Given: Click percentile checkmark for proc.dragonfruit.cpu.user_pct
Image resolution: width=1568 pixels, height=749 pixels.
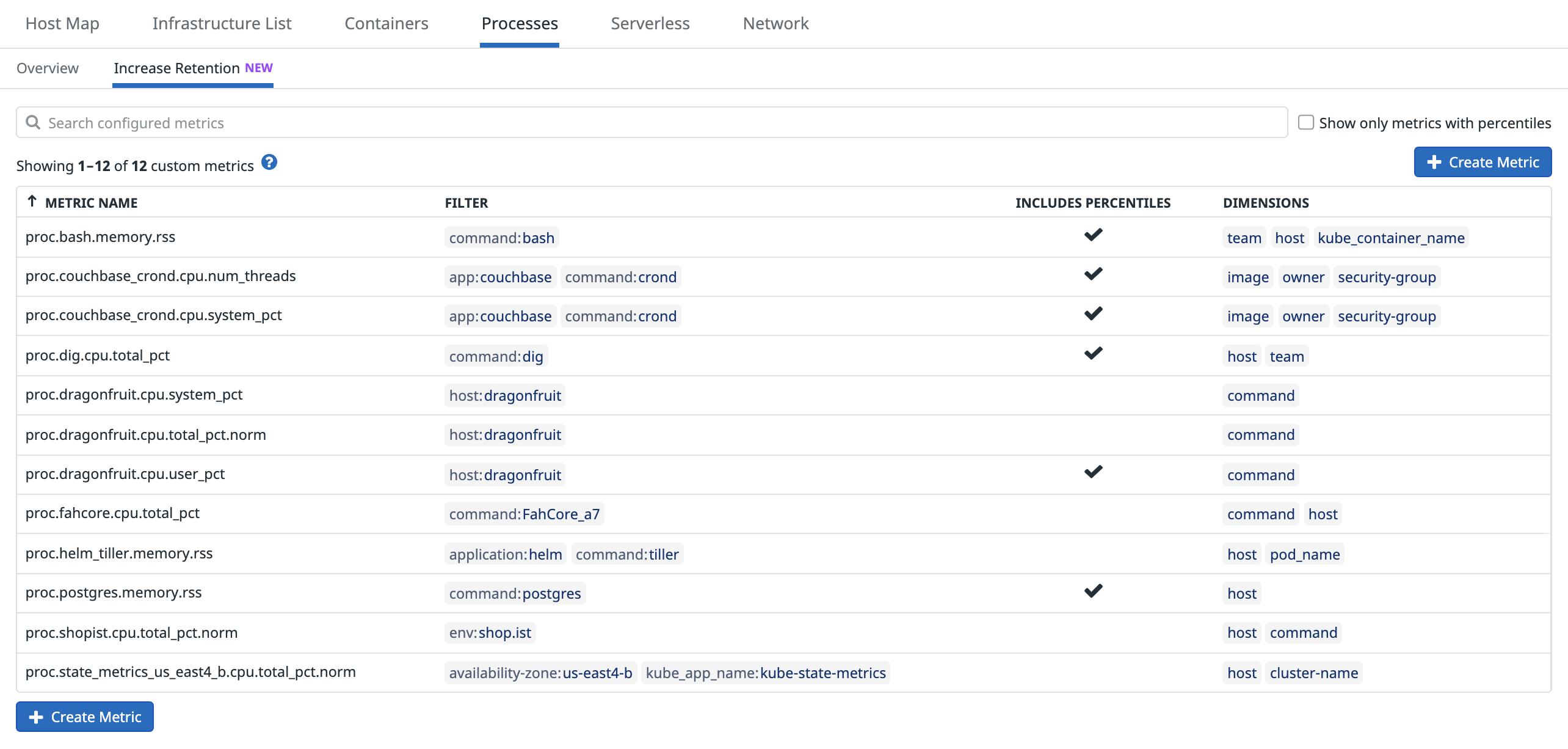Looking at the screenshot, I should (1093, 472).
